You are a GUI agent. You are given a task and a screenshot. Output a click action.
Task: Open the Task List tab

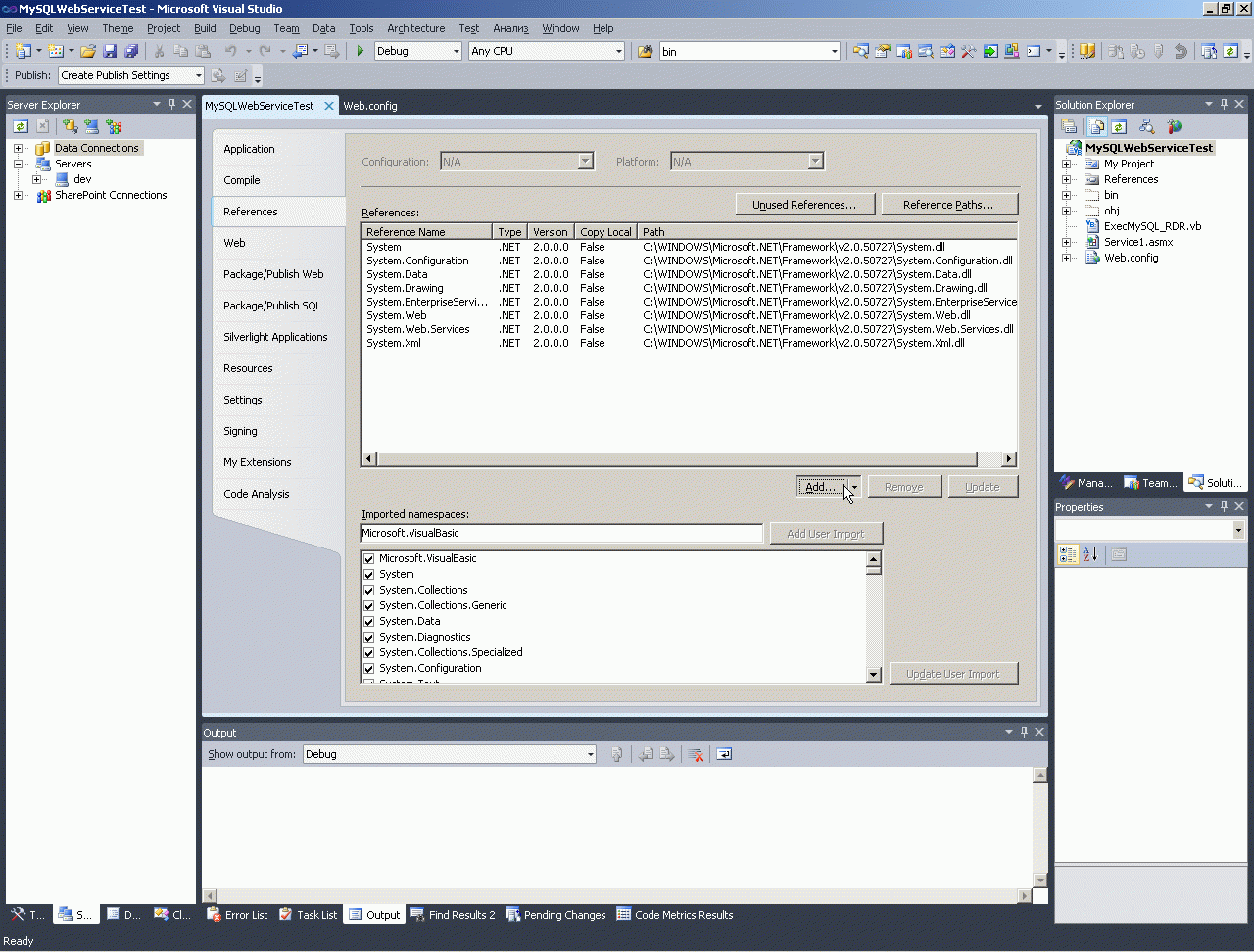click(x=308, y=915)
